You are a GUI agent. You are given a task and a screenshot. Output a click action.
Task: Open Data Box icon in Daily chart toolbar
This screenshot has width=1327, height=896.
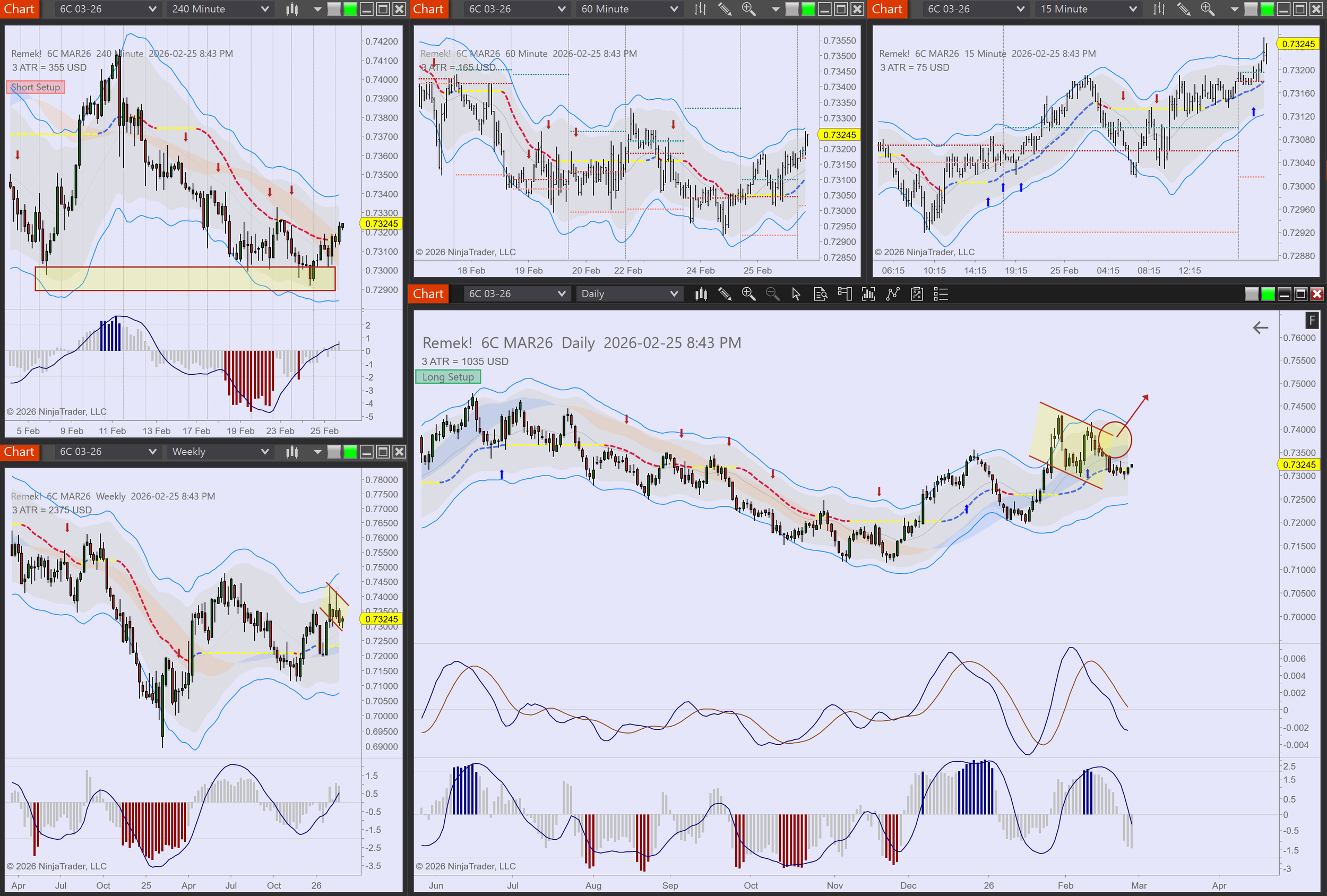[821, 294]
